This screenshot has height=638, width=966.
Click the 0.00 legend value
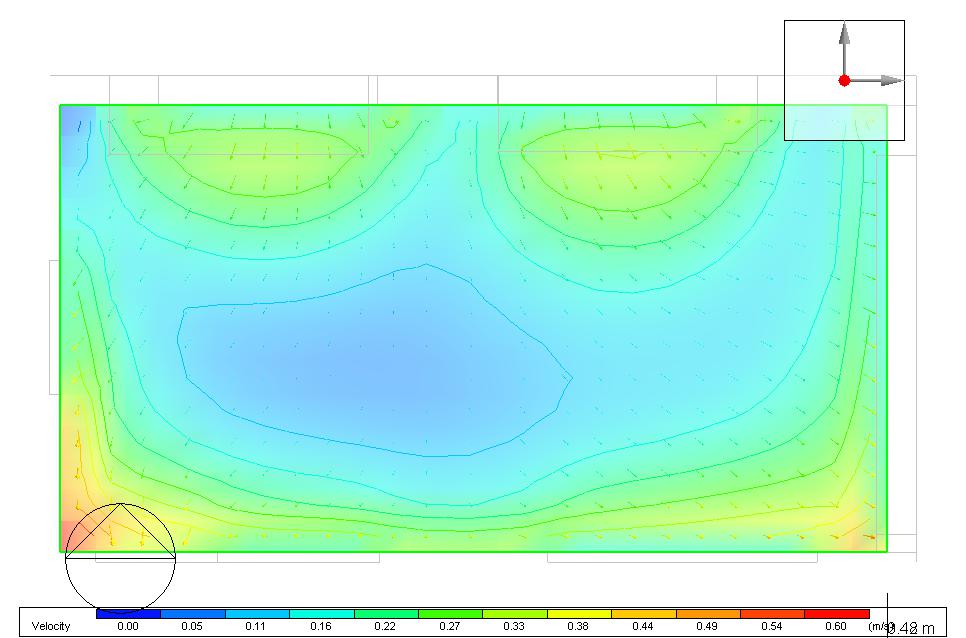[128, 626]
